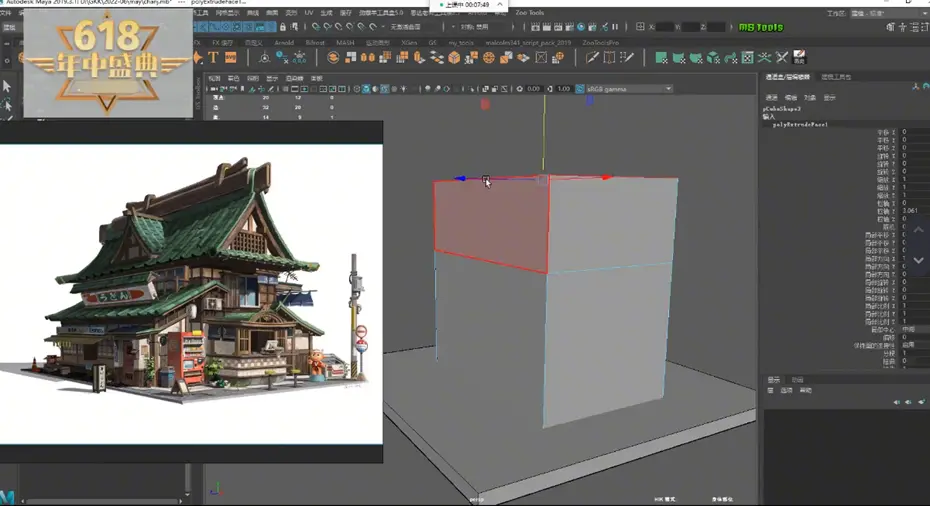
Task: Click the SVG tool icon on shelf
Action: click(230, 57)
